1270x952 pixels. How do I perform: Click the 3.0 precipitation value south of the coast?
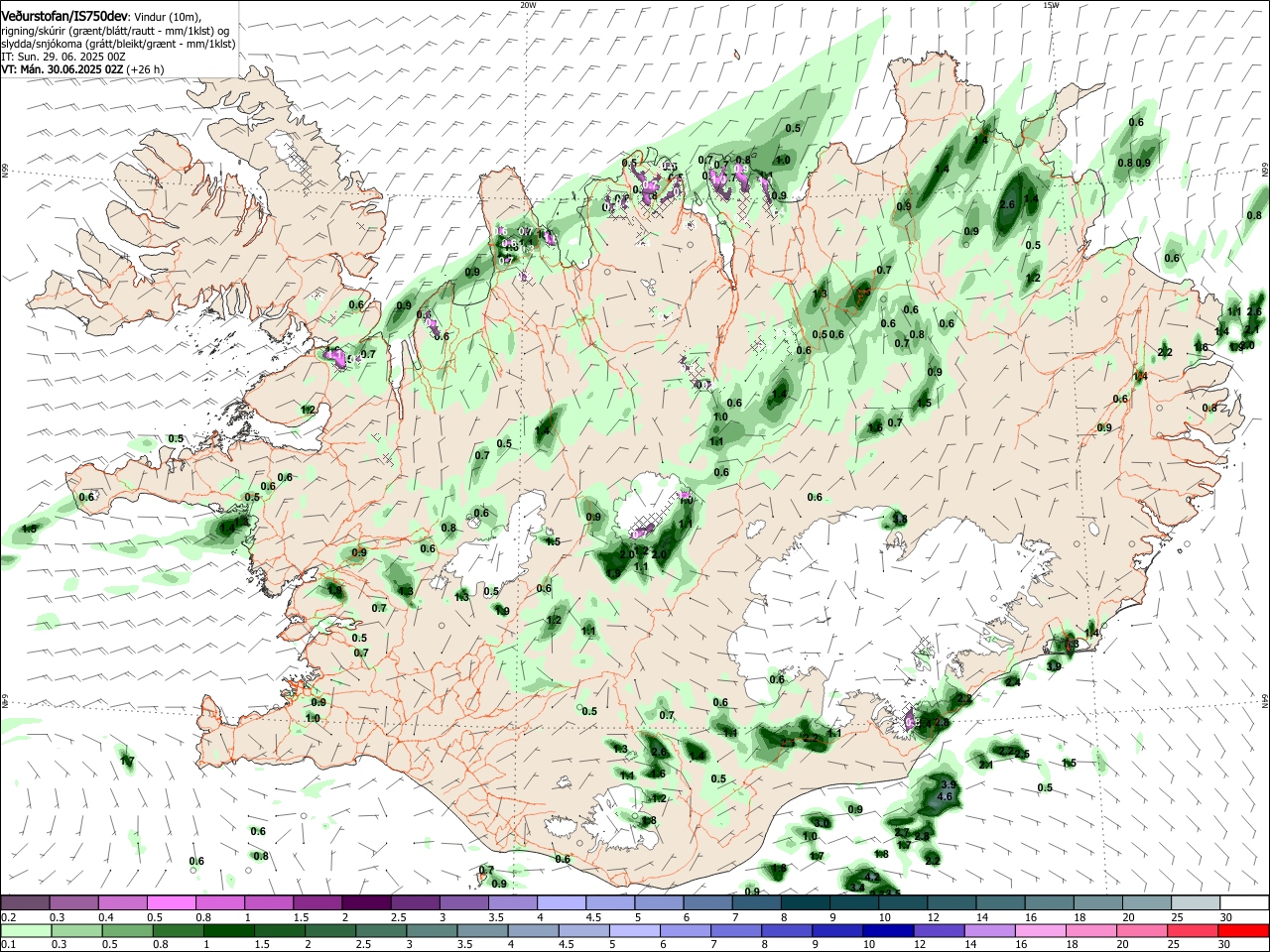click(822, 823)
